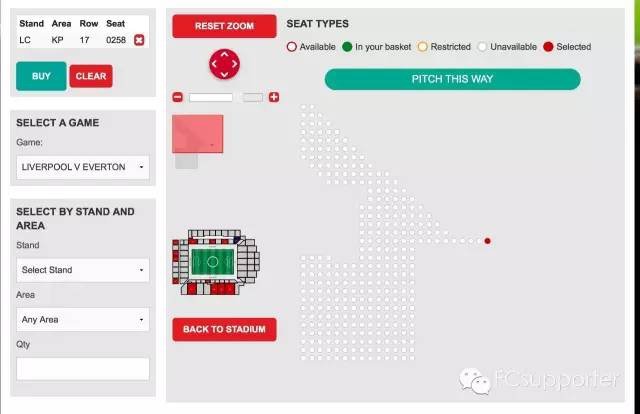Click the BACK TO STADIUM button
640x414 pixels.
coord(224,329)
